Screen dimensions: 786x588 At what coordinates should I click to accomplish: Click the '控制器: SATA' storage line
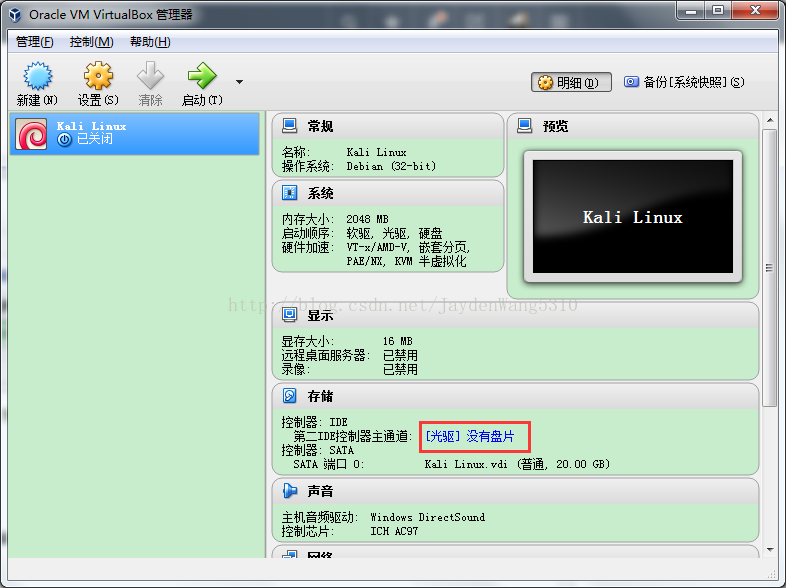click(x=317, y=450)
